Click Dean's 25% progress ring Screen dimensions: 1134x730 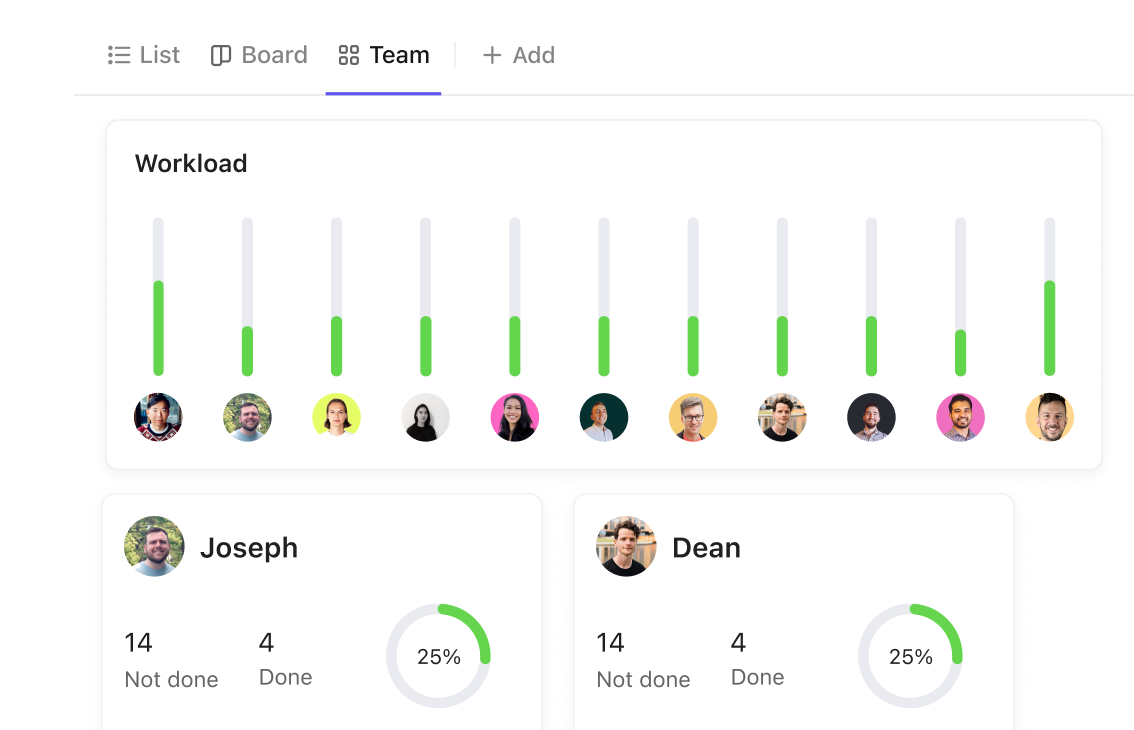coord(911,656)
